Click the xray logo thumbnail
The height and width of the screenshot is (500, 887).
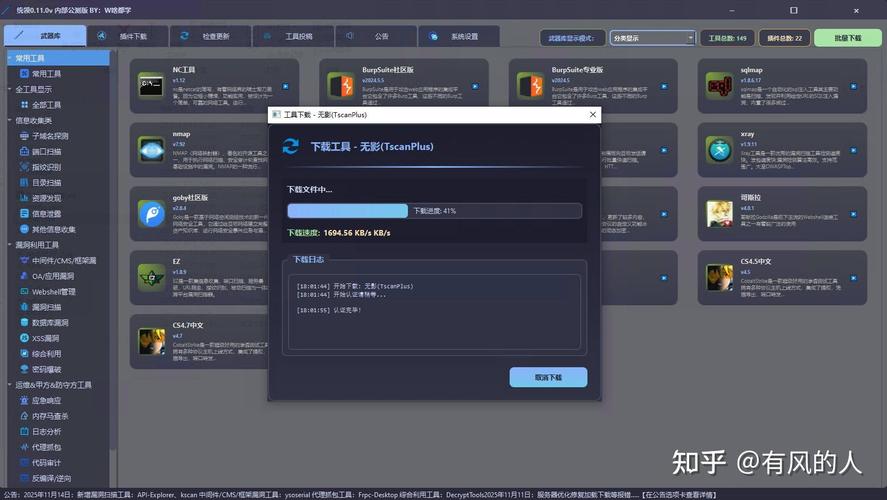pos(719,150)
